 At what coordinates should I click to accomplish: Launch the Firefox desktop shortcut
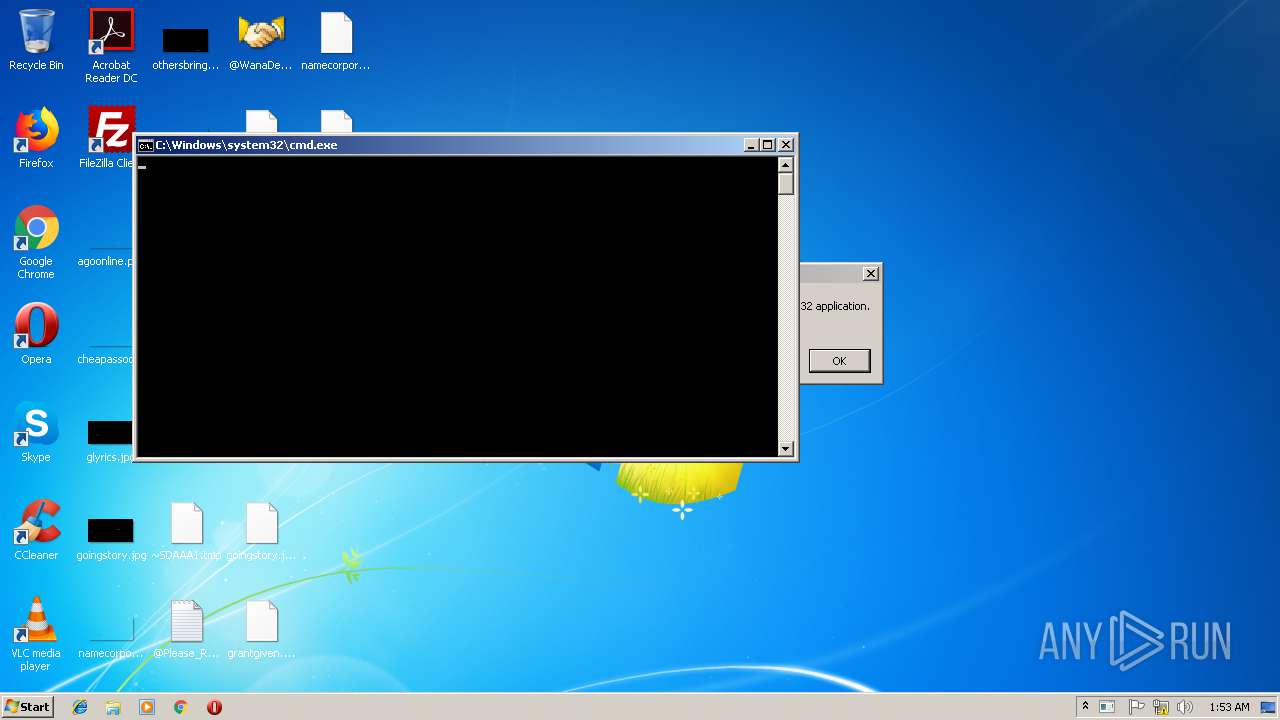(x=36, y=138)
